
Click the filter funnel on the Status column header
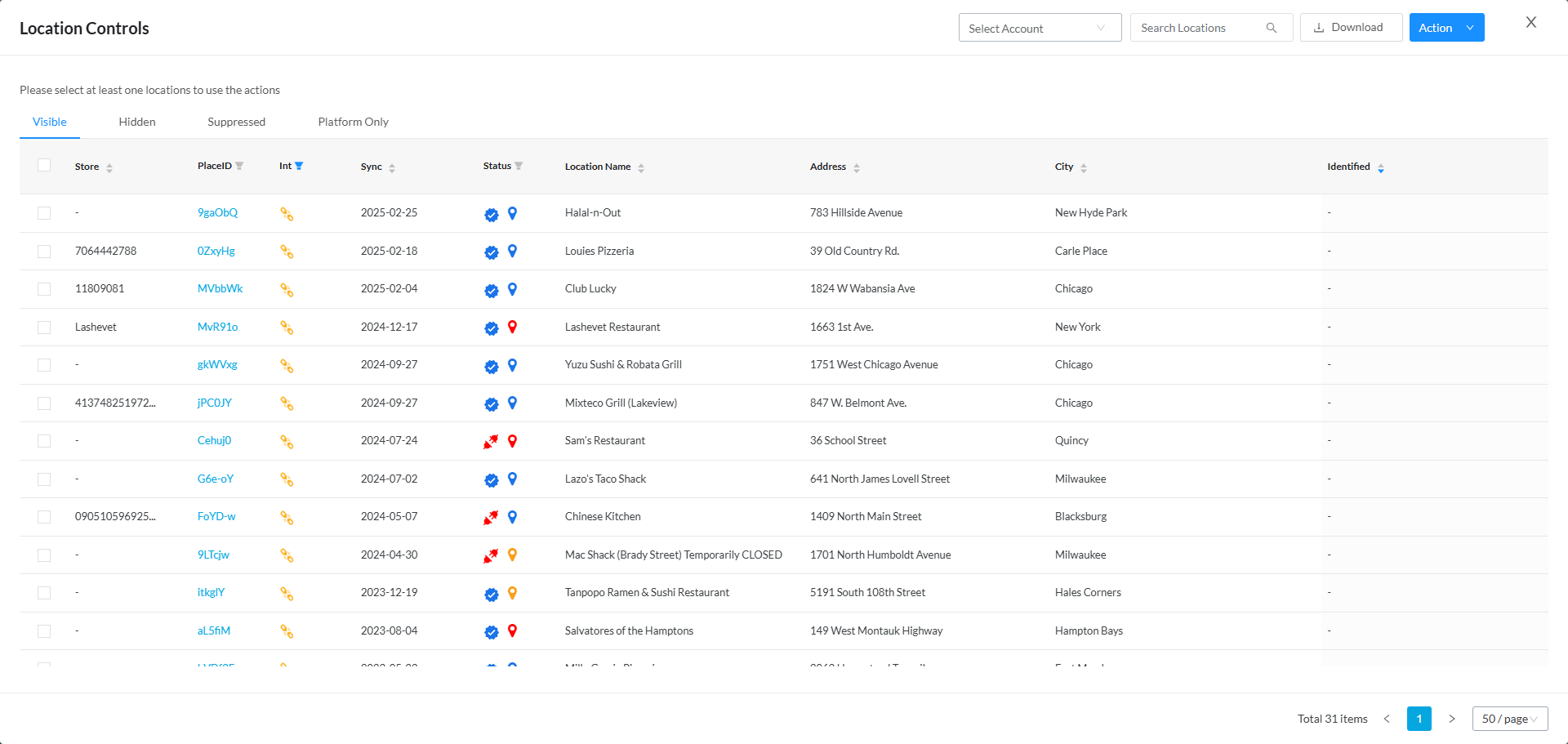coord(519,165)
